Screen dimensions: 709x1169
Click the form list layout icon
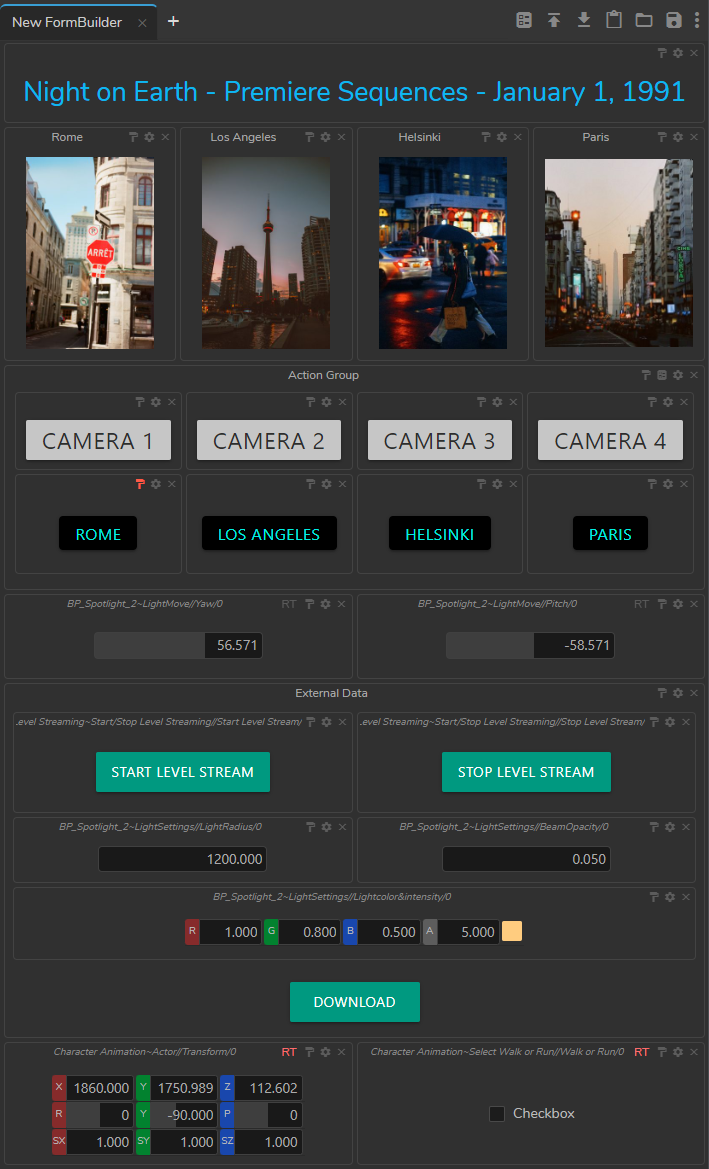[x=524, y=20]
